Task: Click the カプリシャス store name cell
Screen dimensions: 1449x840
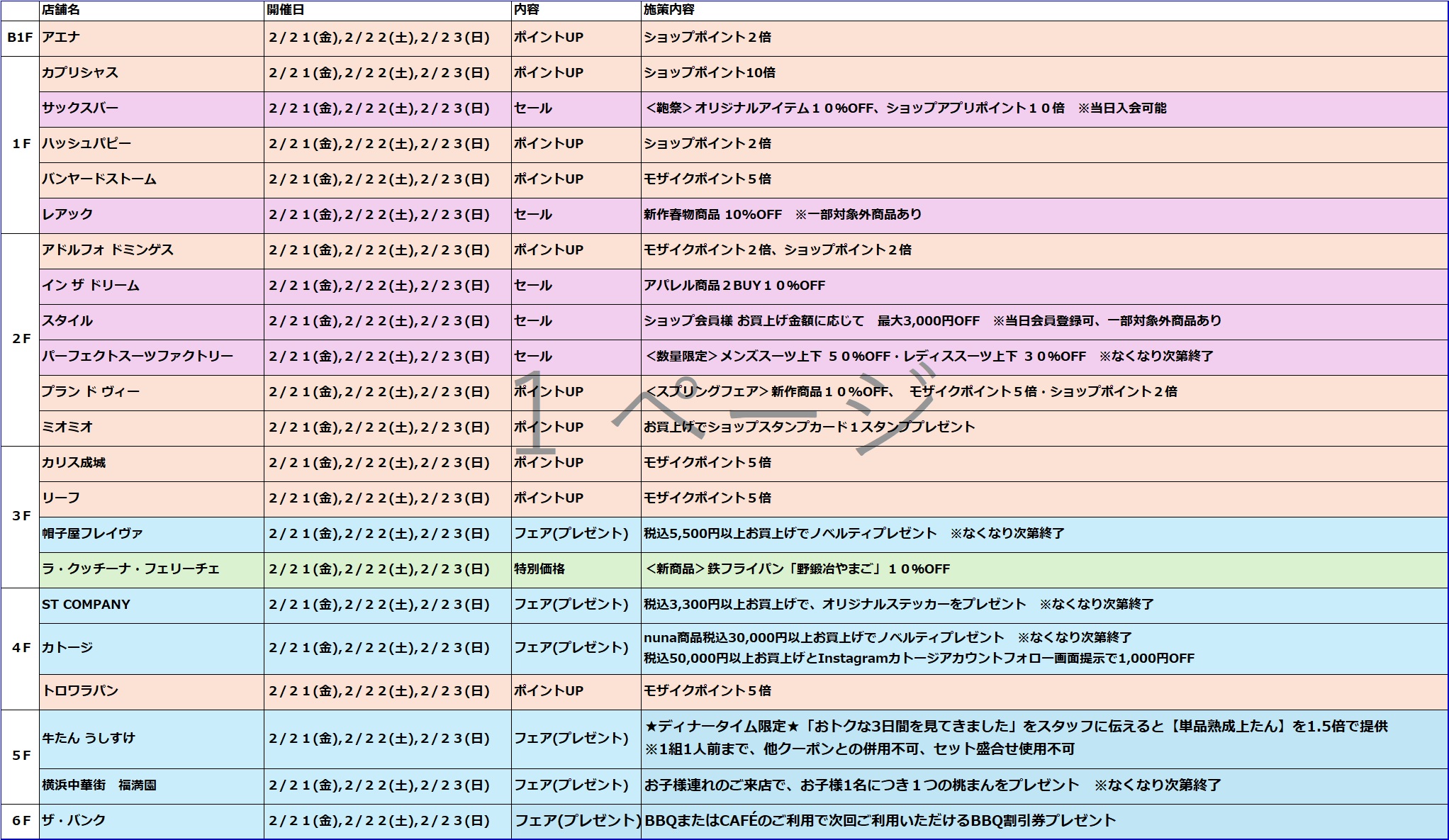Action: click(x=152, y=74)
